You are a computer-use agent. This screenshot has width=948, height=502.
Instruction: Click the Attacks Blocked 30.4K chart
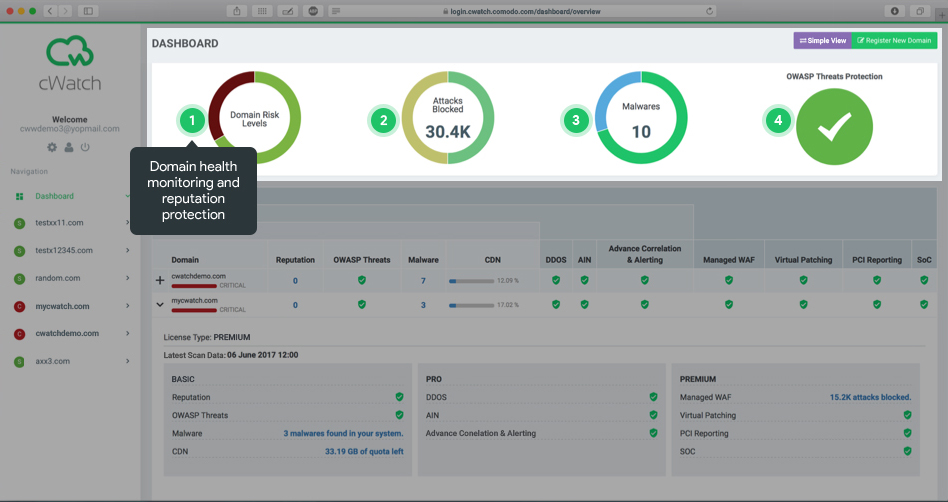point(448,118)
